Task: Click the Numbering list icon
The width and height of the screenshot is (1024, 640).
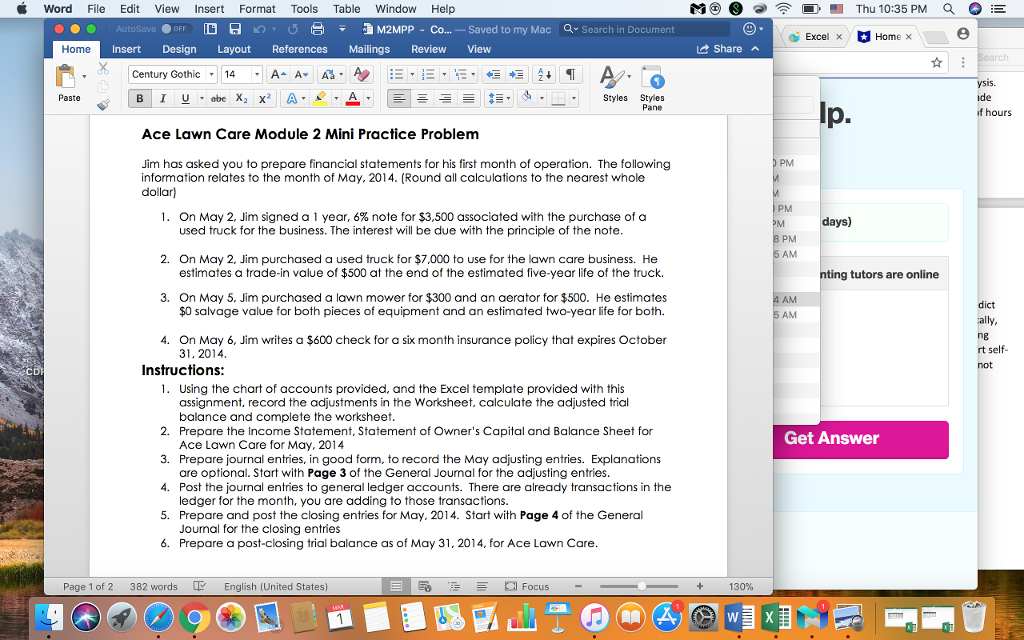Action: pos(428,74)
